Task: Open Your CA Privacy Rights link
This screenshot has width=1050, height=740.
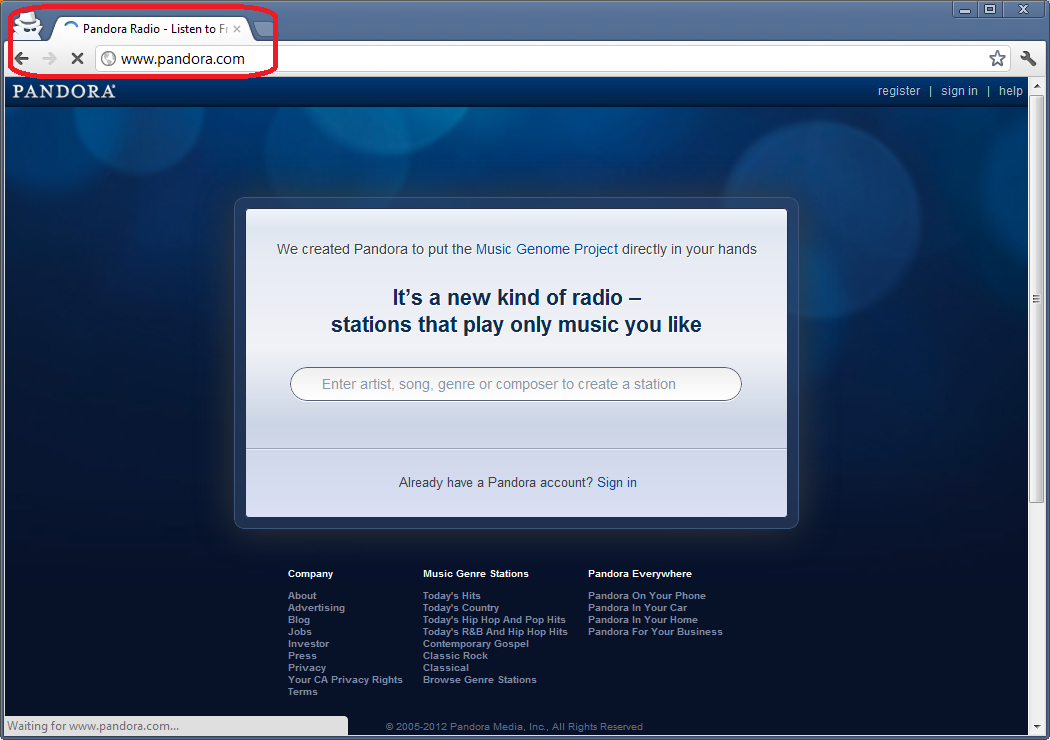Action: point(345,680)
